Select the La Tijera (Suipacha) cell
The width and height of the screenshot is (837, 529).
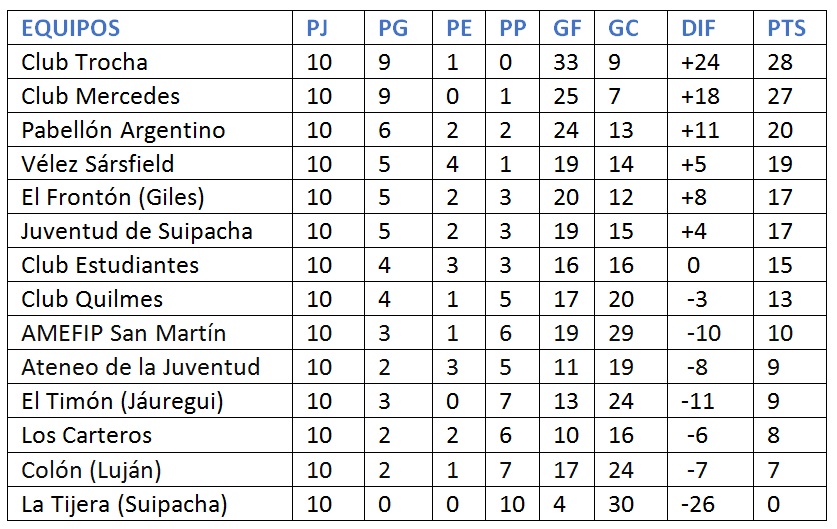(x=124, y=504)
